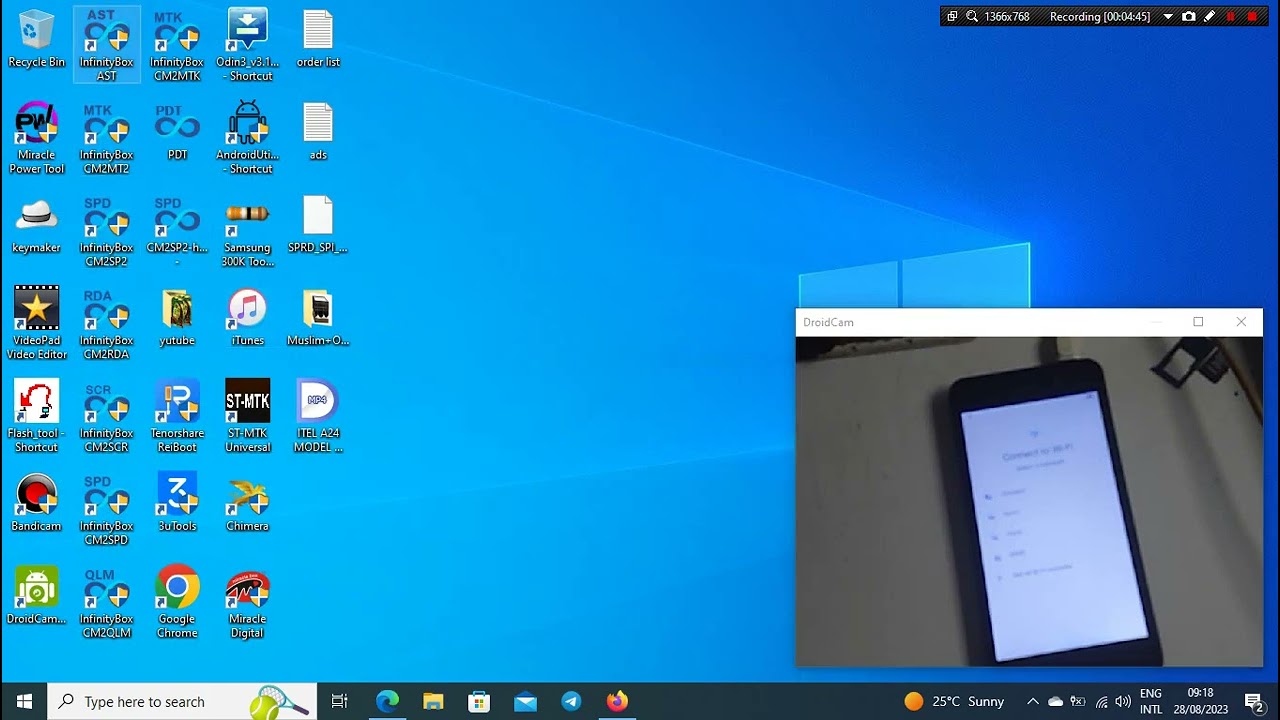Launch 3uTools desktop icon
Viewport: 1280px width, 720px height.
[177, 503]
